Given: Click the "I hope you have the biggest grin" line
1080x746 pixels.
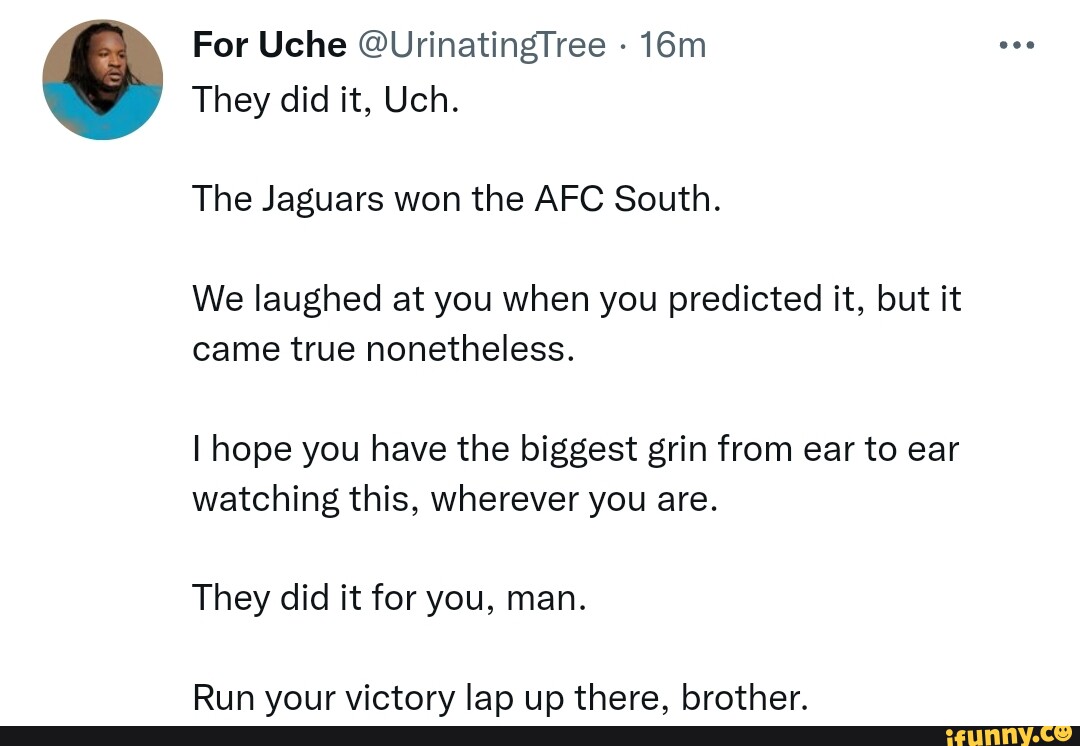Looking at the screenshot, I should coord(575,449).
